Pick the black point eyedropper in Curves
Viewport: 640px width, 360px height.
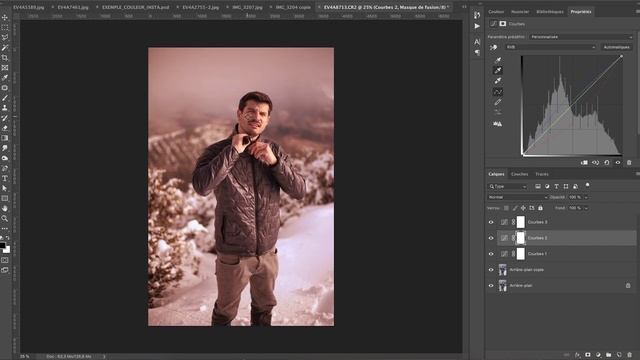(498, 60)
